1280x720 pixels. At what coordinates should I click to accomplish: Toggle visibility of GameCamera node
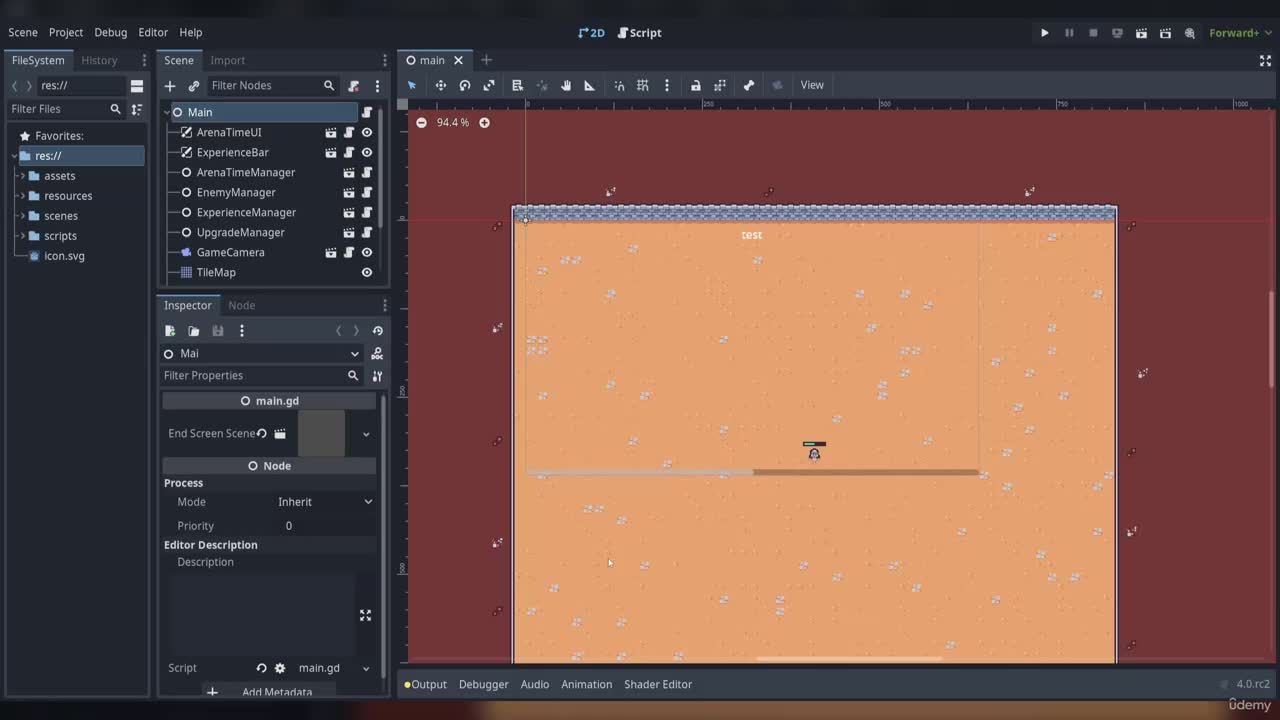click(367, 252)
